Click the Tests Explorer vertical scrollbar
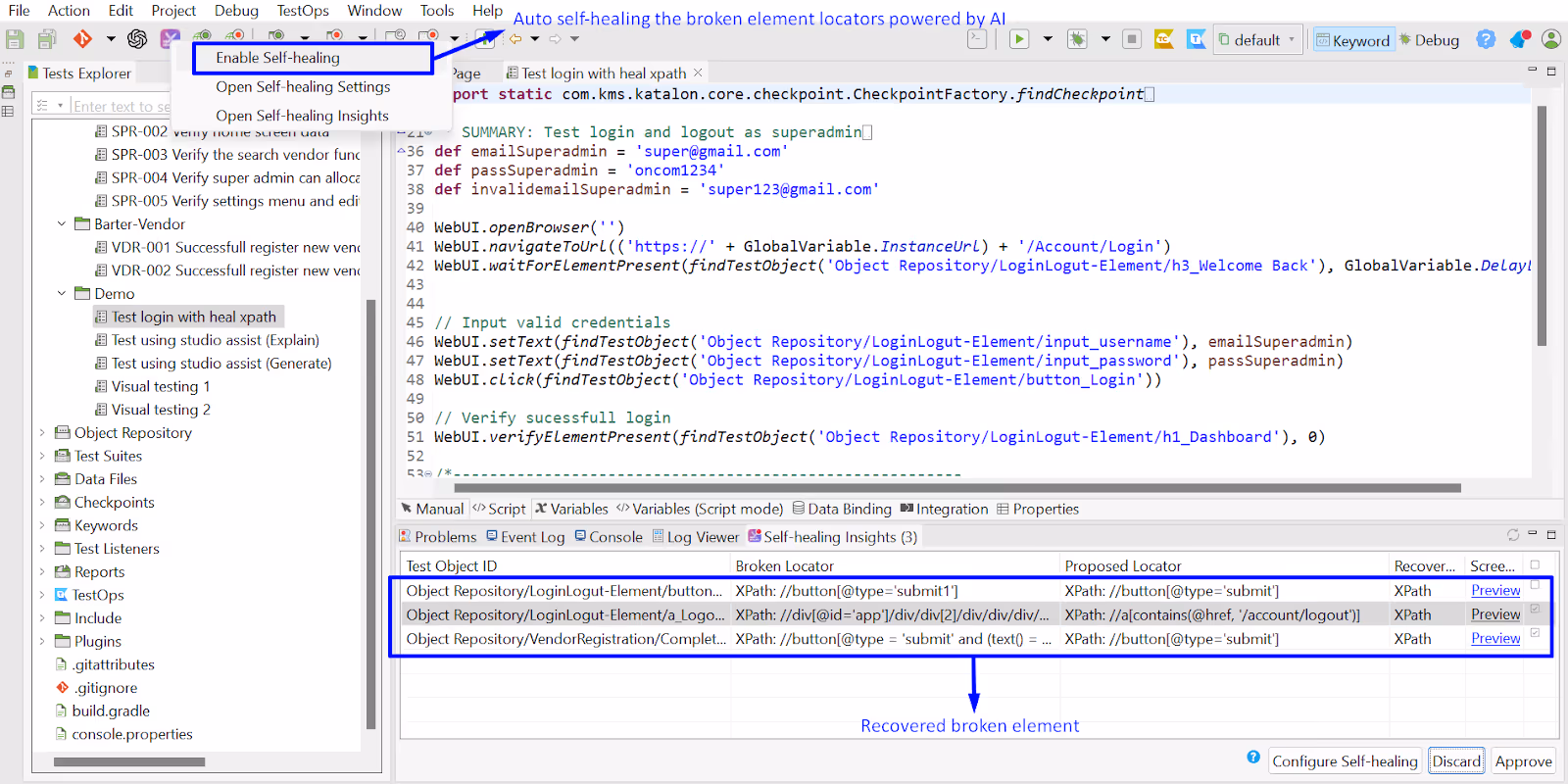The image size is (1568, 784). 370,514
